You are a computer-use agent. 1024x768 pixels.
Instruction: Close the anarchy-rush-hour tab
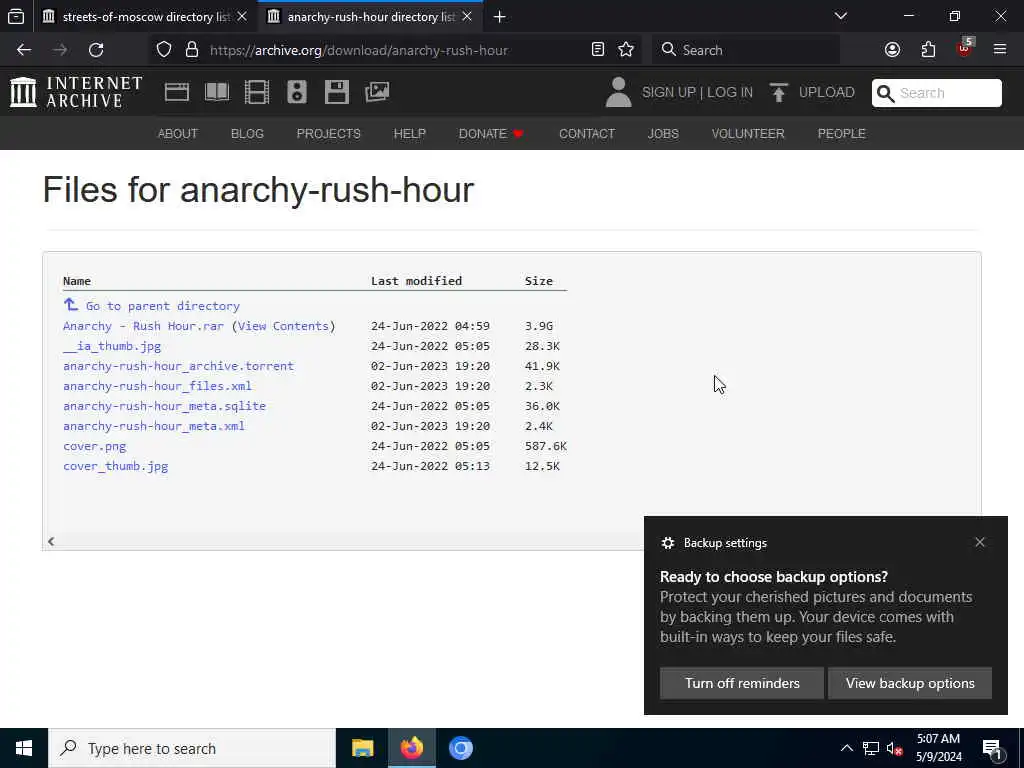click(467, 16)
